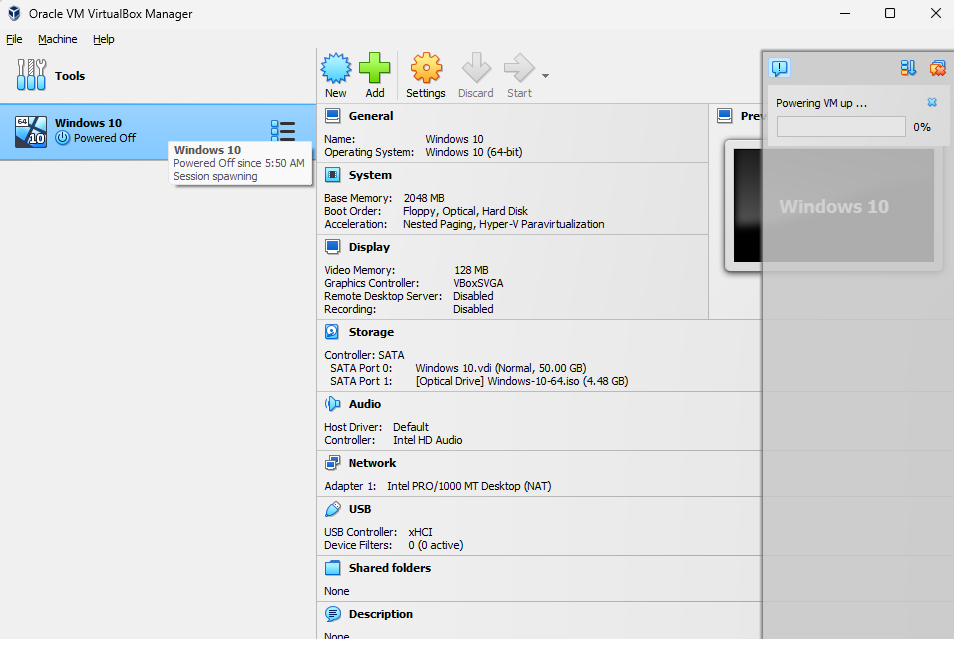Click the Powering VM up progress bar
The width and height of the screenshot is (960, 645).
coord(841,127)
